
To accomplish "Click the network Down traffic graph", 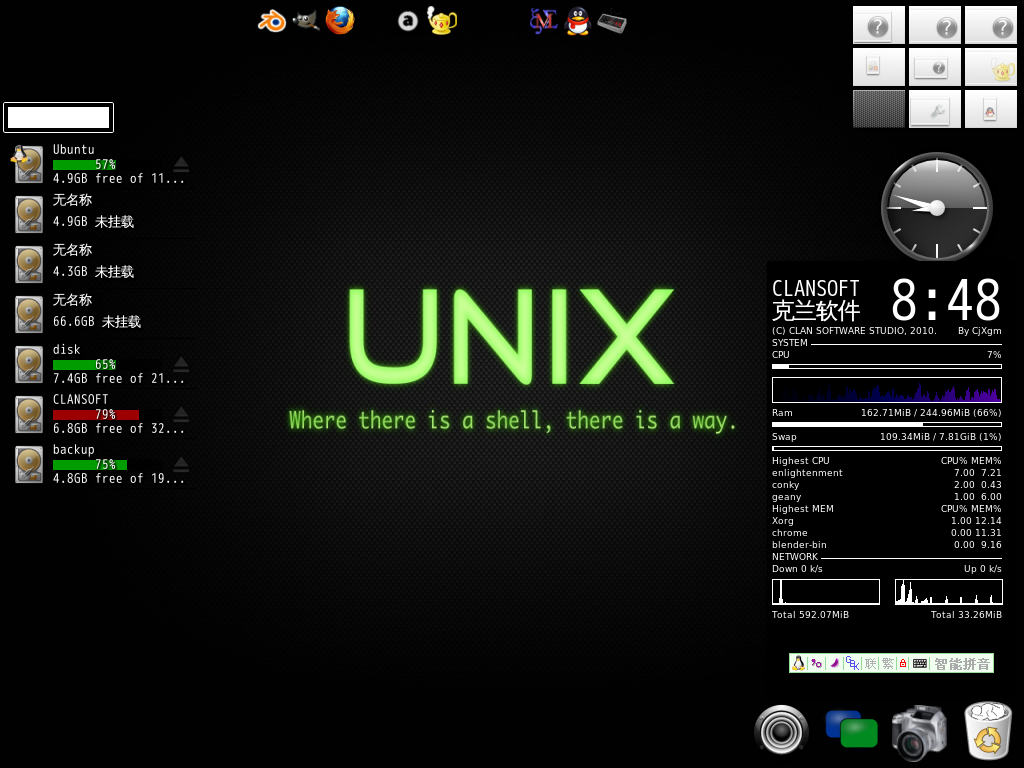I will click(x=825, y=592).
